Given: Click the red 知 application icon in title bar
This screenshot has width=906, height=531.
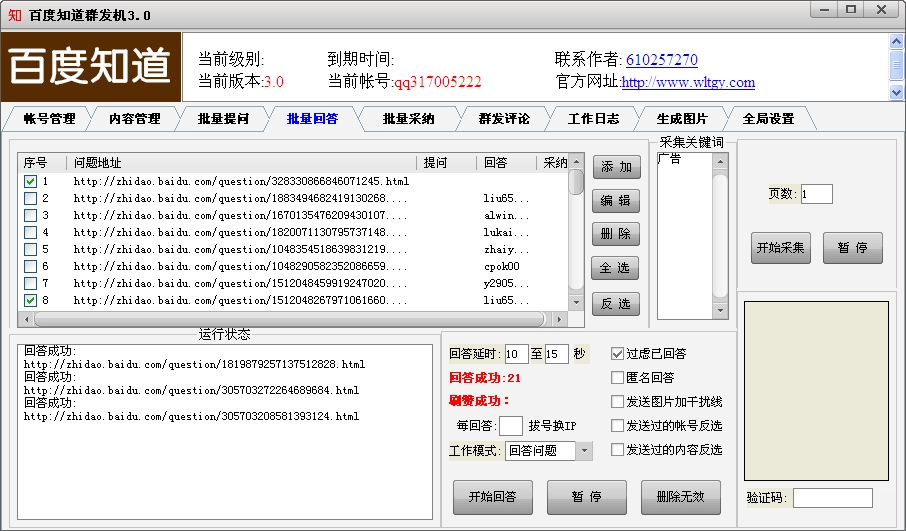Looking at the screenshot, I should pyautogui.click(x=15, y=15).
